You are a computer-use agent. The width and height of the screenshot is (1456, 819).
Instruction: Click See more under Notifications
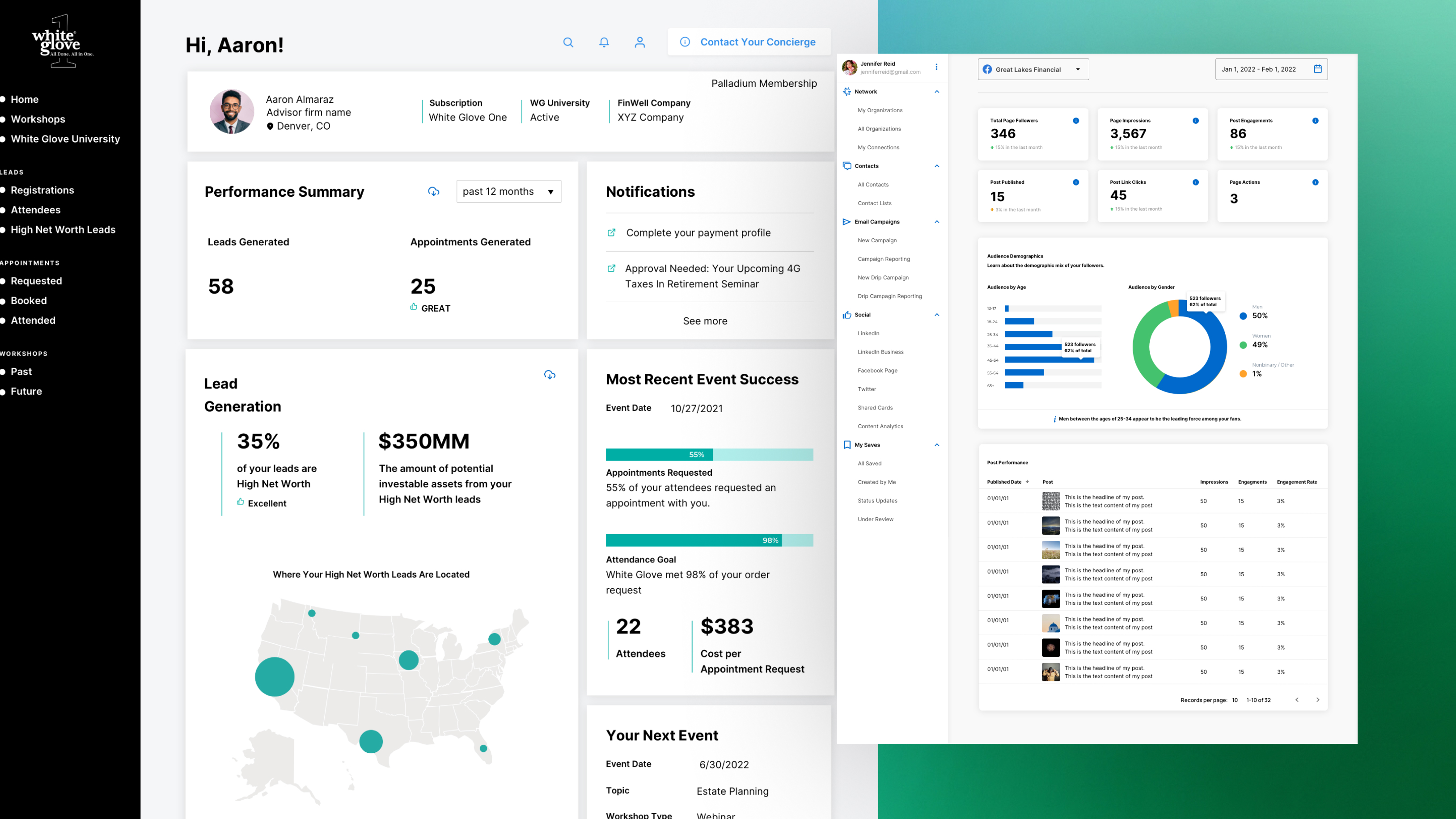pyautogui.click(x=705, y=321)
